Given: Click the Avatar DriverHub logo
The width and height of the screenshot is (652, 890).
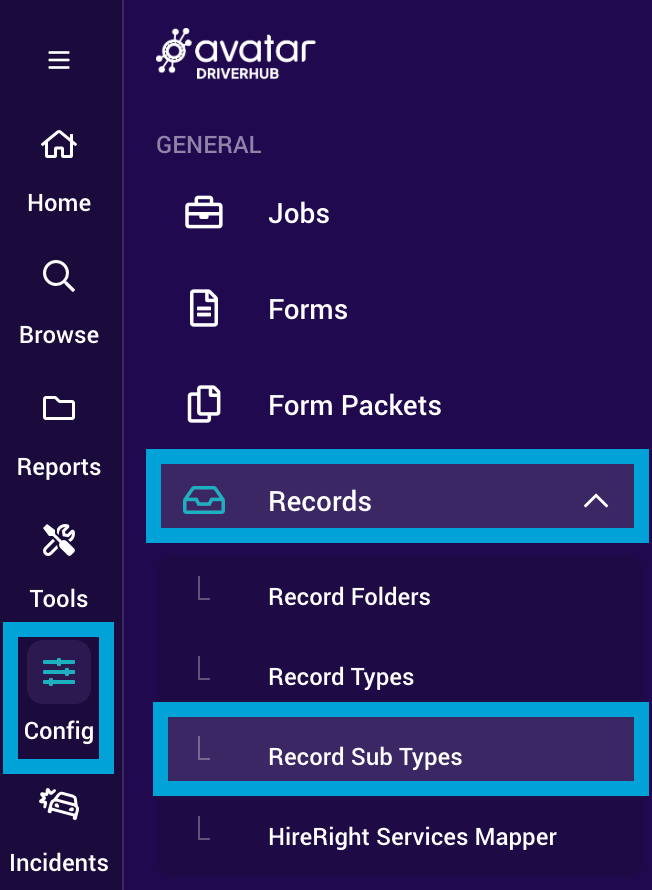Looking at the screenshot, I should point(236,53).
